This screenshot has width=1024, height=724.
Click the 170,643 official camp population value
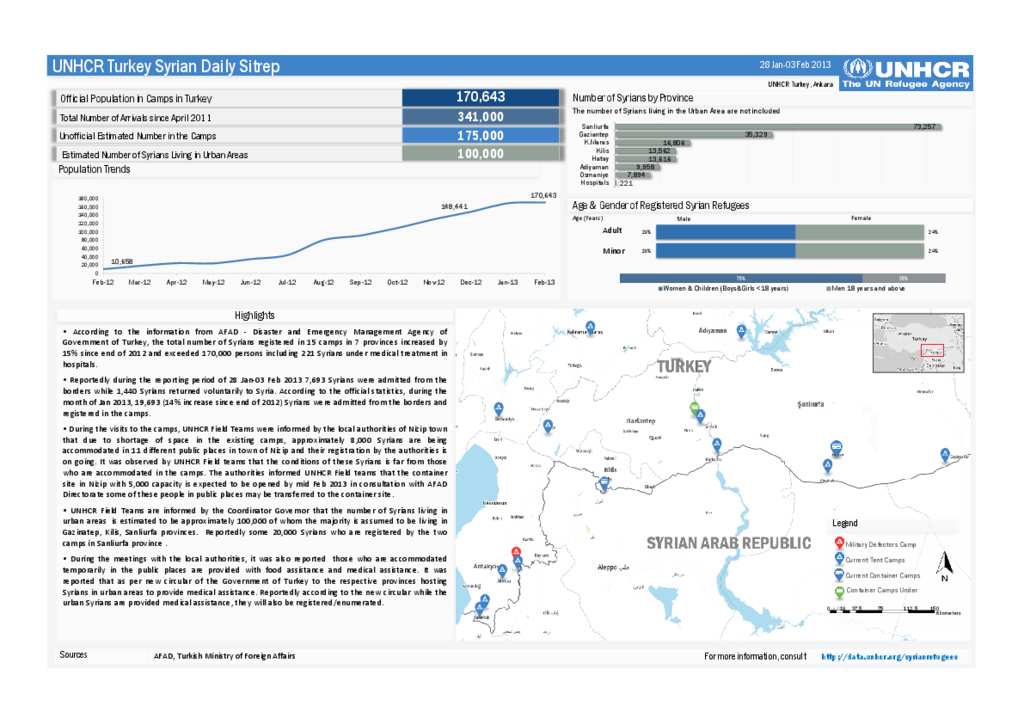pyautogui.click(x=481, y=97)
